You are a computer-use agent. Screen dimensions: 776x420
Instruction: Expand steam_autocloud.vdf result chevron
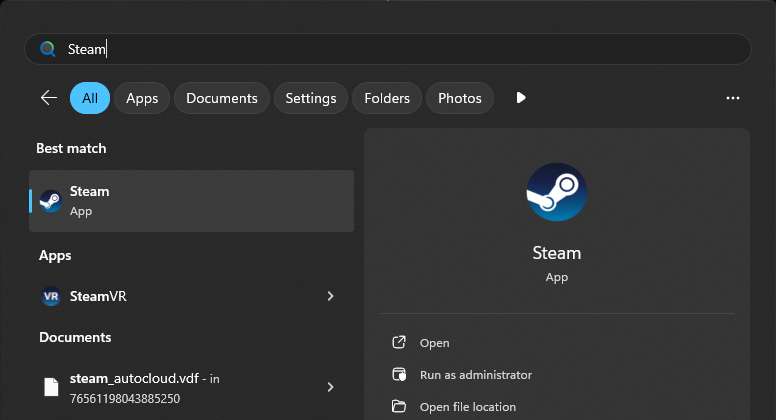click(330, 387)
